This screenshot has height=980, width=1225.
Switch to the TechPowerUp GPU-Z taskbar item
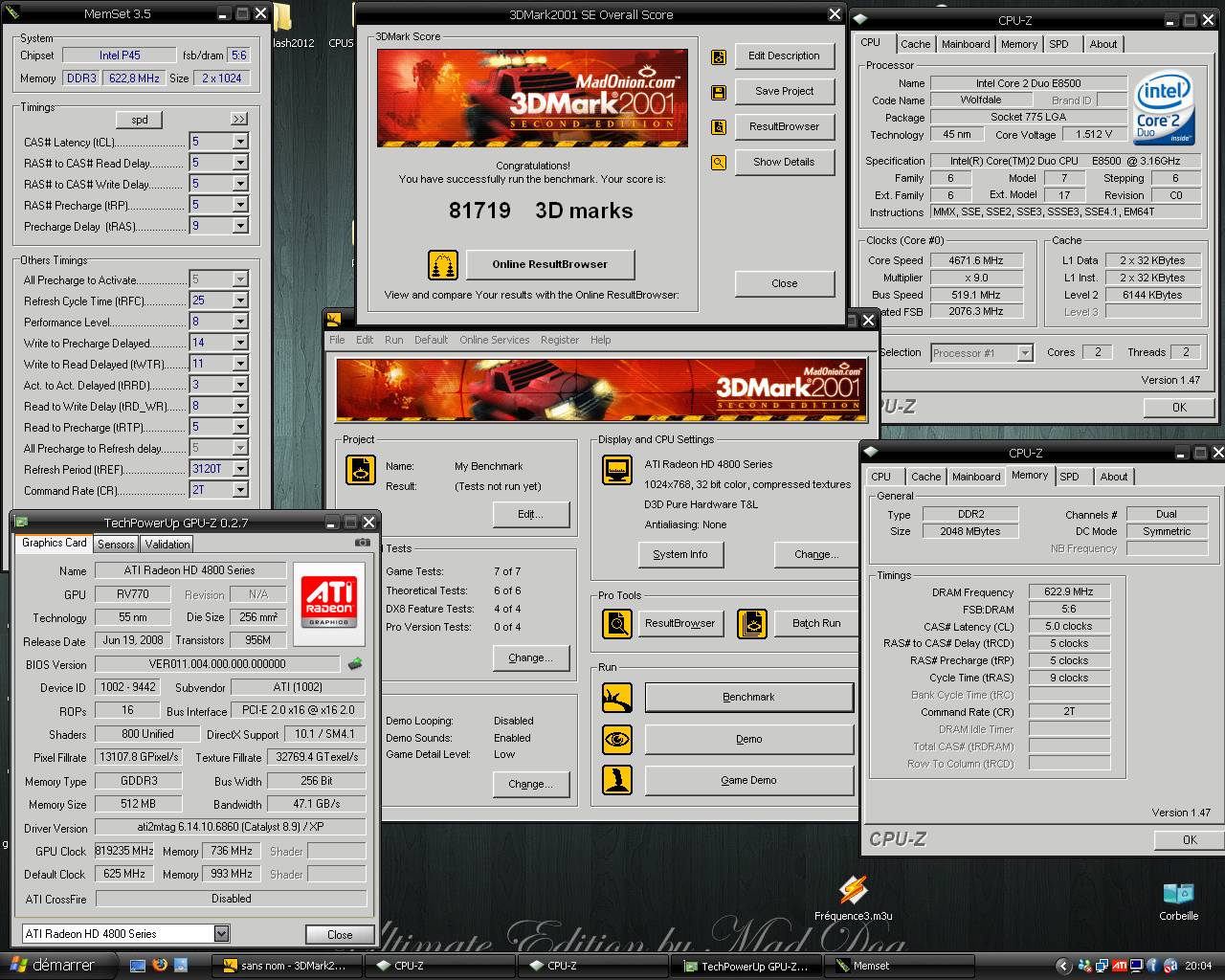coord(746,966)
